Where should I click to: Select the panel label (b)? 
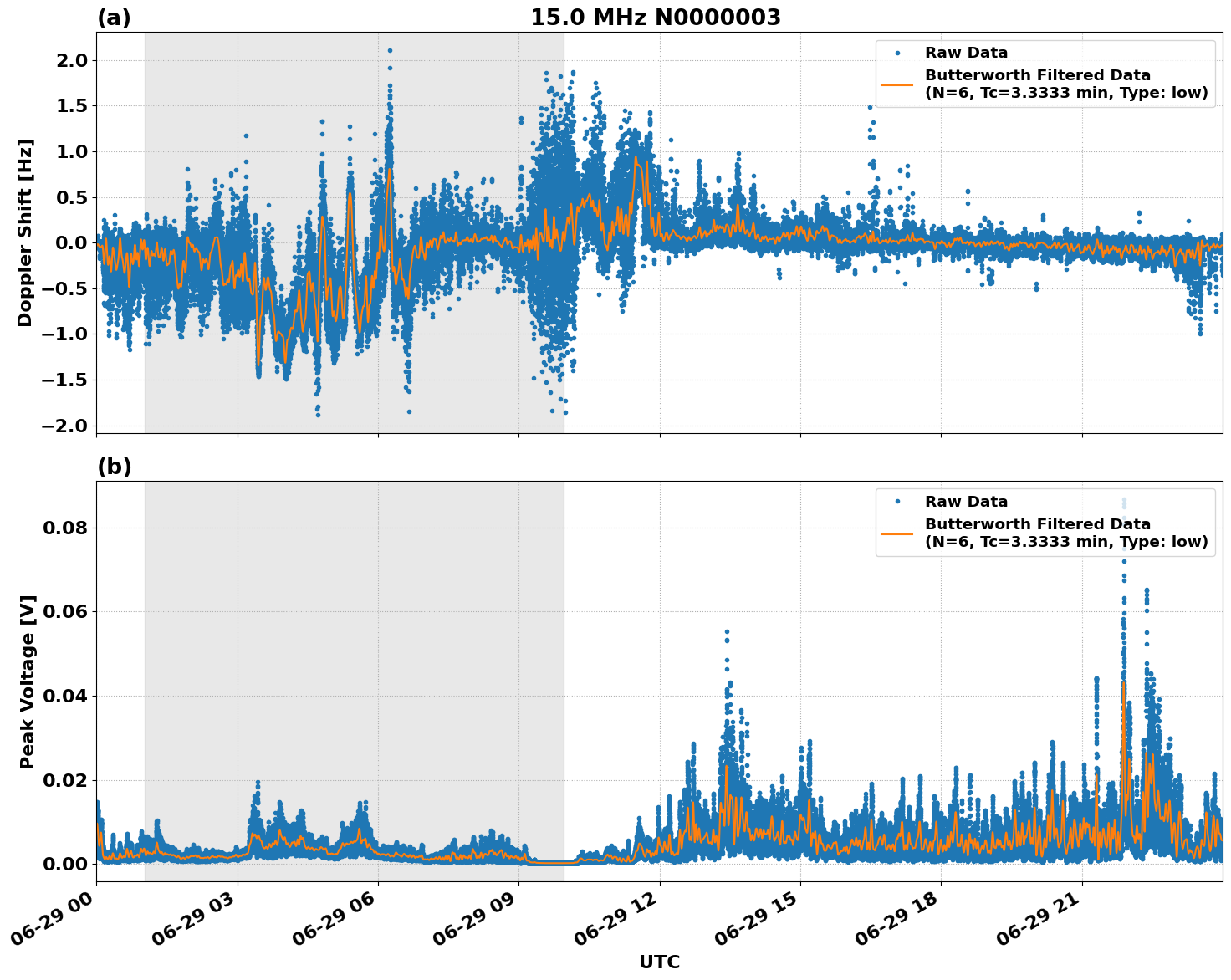pos(114,467)
